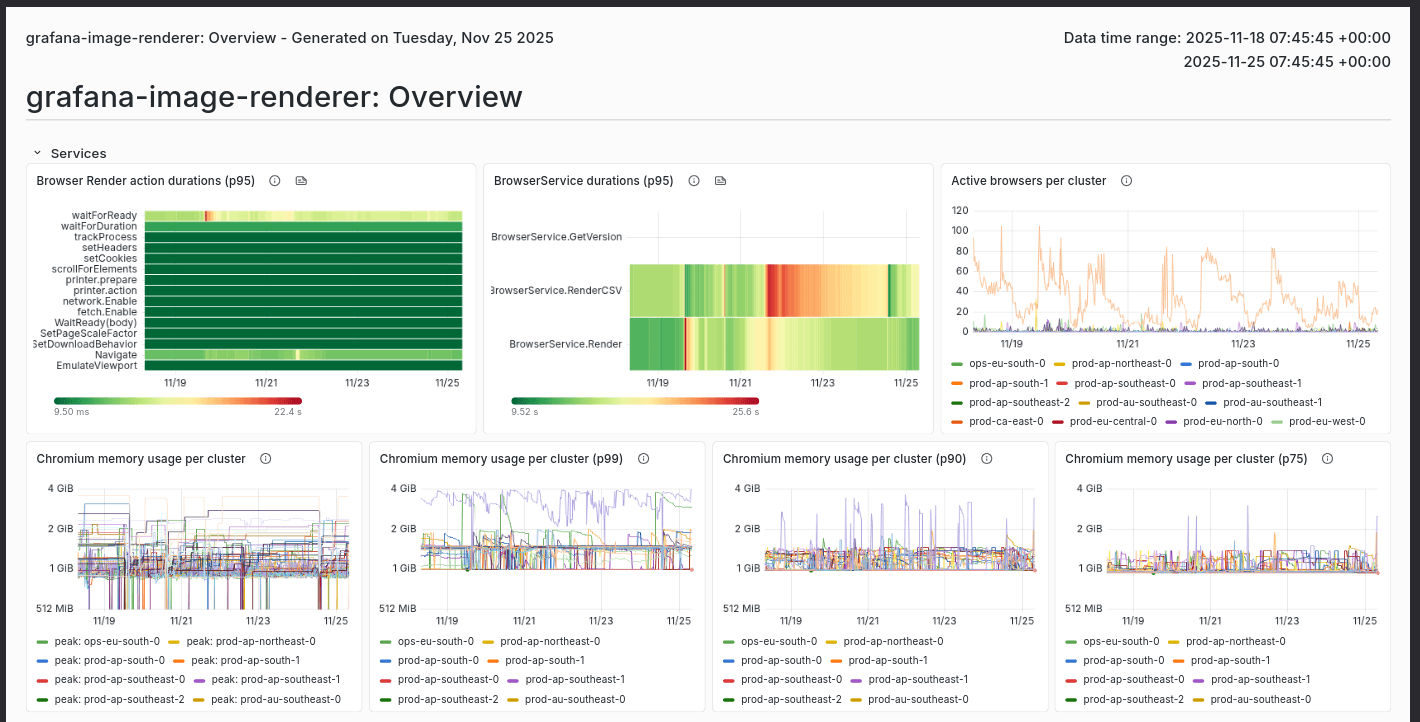Open info tooltip on Browser Render action durations panel
Viewport: 1420px width, 722px height.
tap(275, 181)
